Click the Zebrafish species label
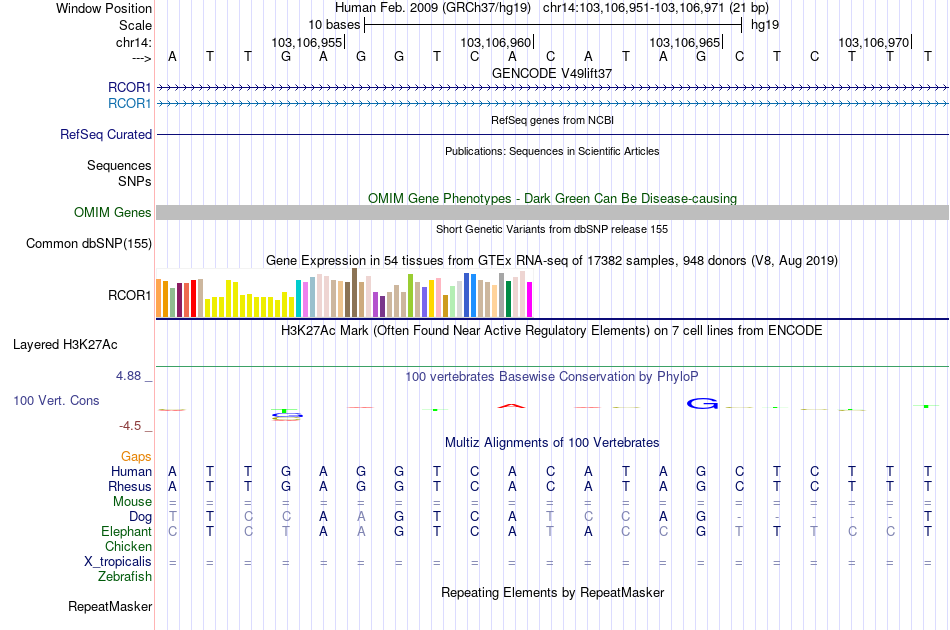 click(125, 577)
